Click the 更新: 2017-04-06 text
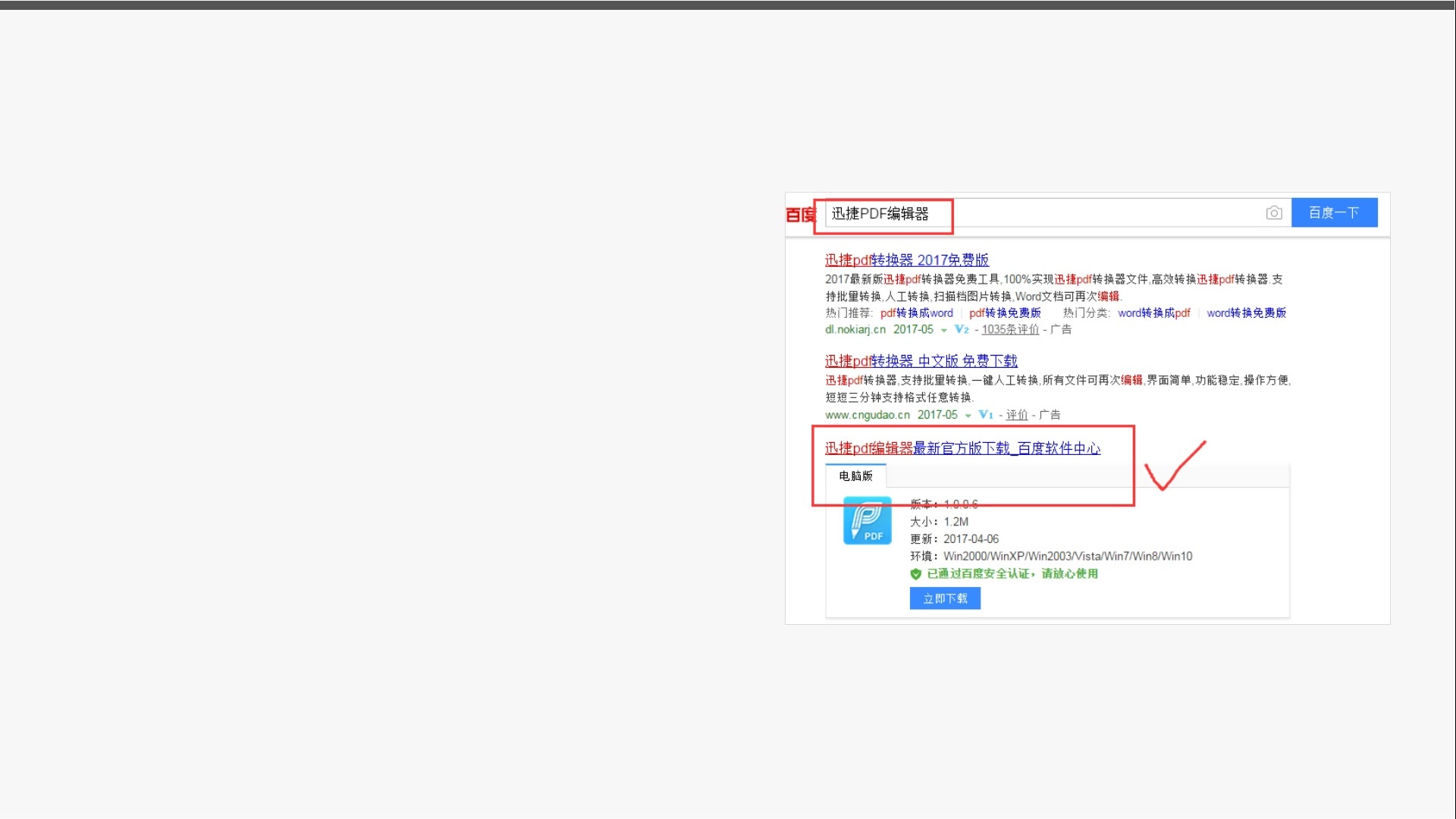 click(x=954, y=539)
